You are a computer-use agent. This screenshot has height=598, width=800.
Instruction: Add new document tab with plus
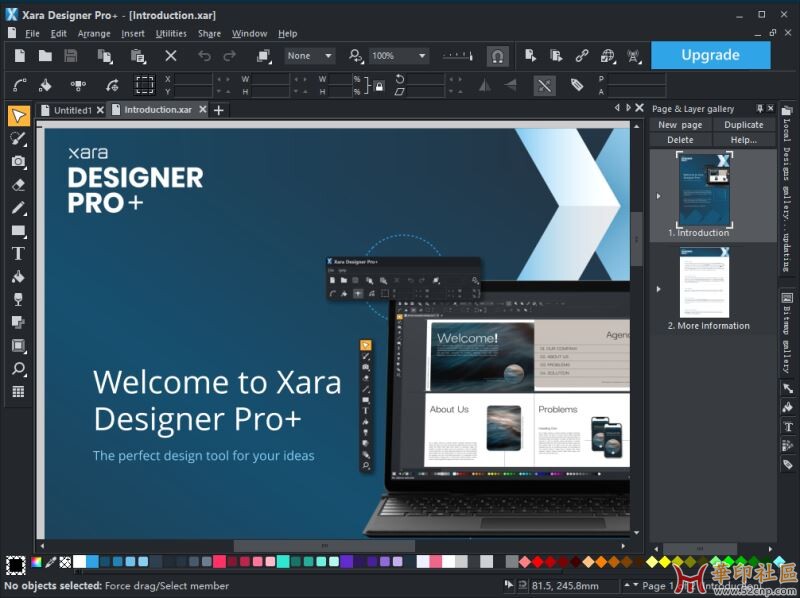pos(219,110)
